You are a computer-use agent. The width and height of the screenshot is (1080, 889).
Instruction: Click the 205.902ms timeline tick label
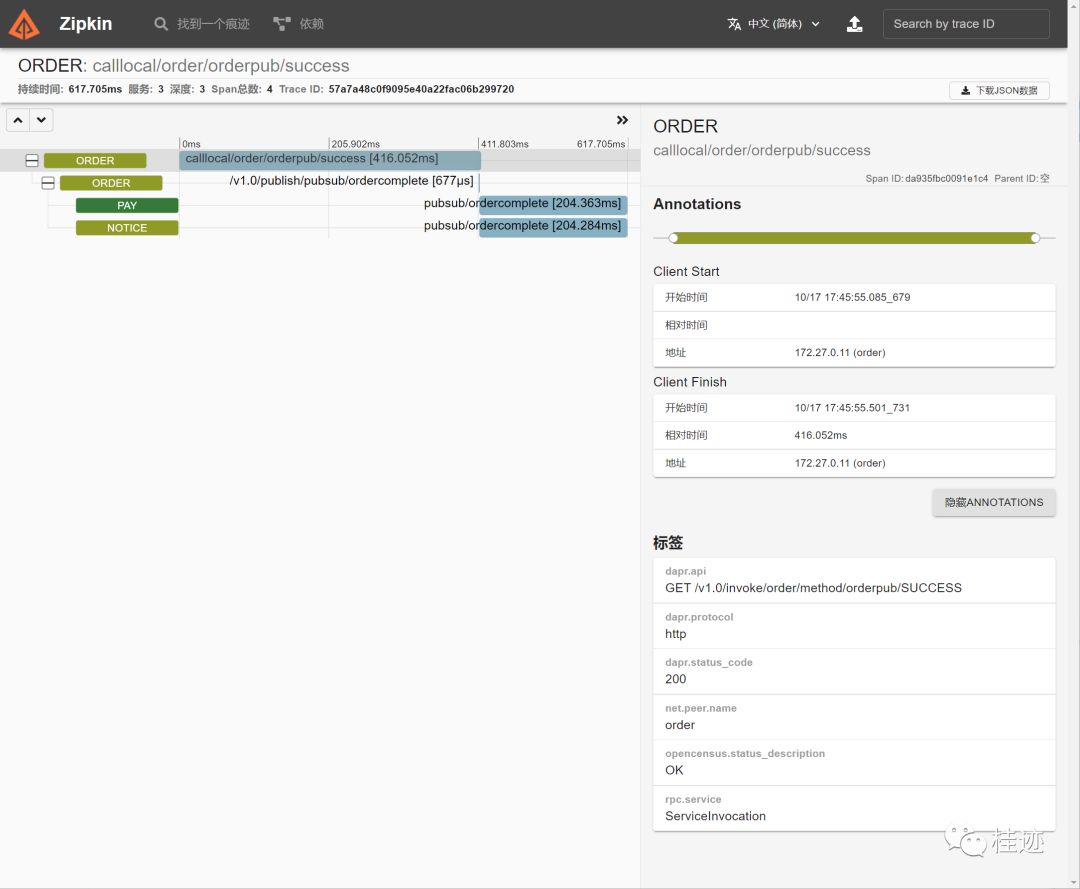point(355,144)
